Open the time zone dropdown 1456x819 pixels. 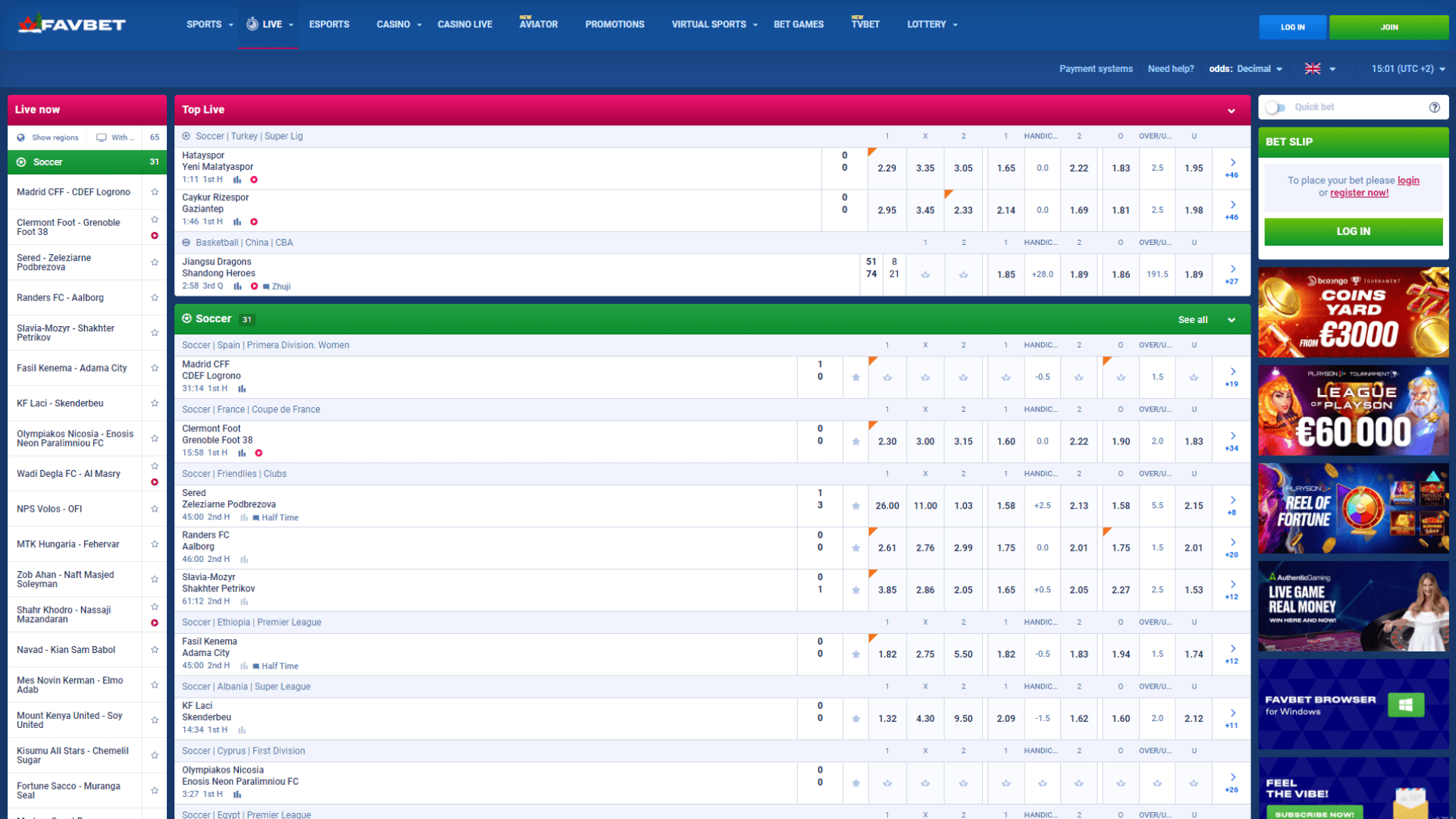[1408, 68]
